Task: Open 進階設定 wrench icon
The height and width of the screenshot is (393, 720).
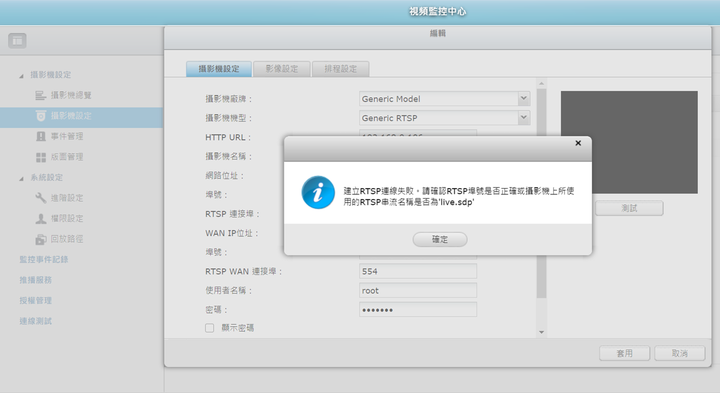Action: 41,198
